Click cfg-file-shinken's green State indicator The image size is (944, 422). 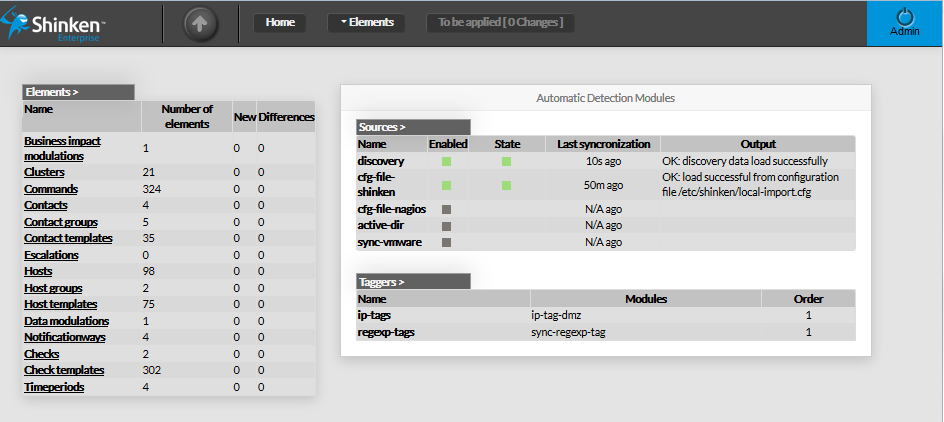coord(507,185)
